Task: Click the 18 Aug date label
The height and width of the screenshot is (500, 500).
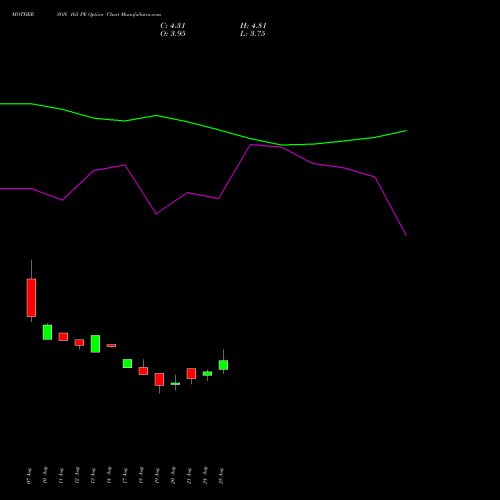Action: click(141, 475)
